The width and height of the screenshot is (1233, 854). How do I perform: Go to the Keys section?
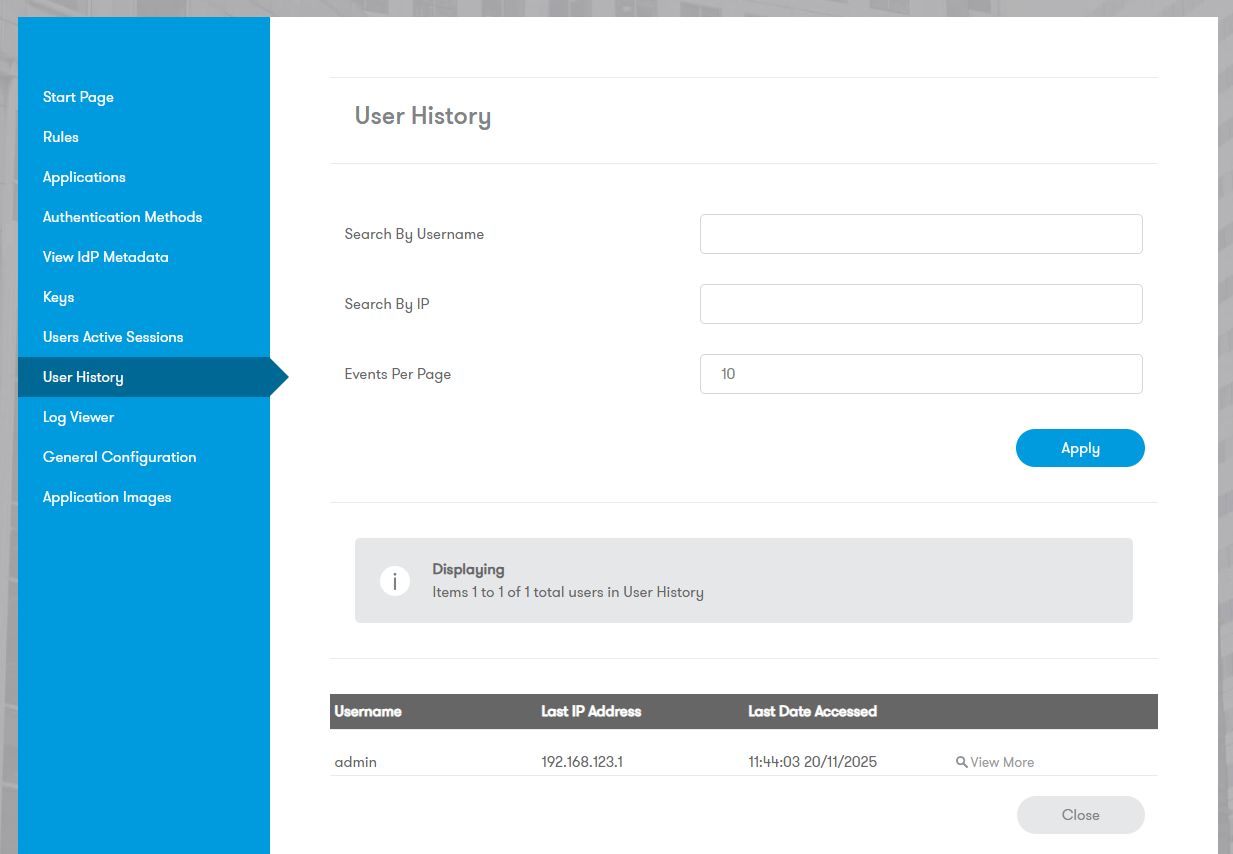58,297
